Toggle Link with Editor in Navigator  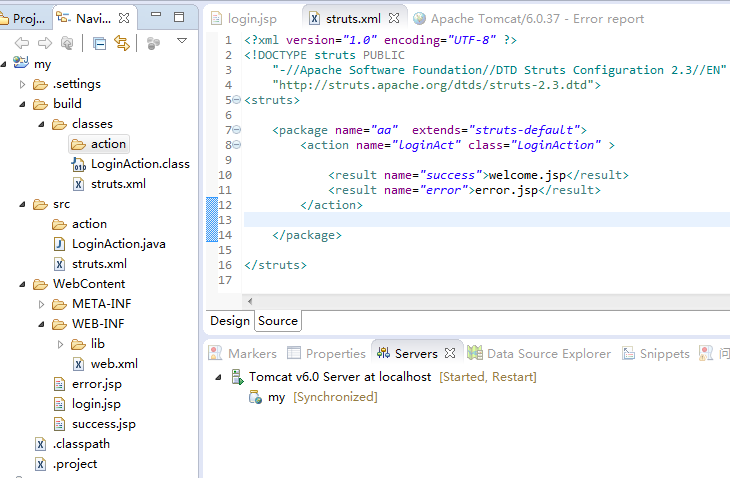pos(122,43)
